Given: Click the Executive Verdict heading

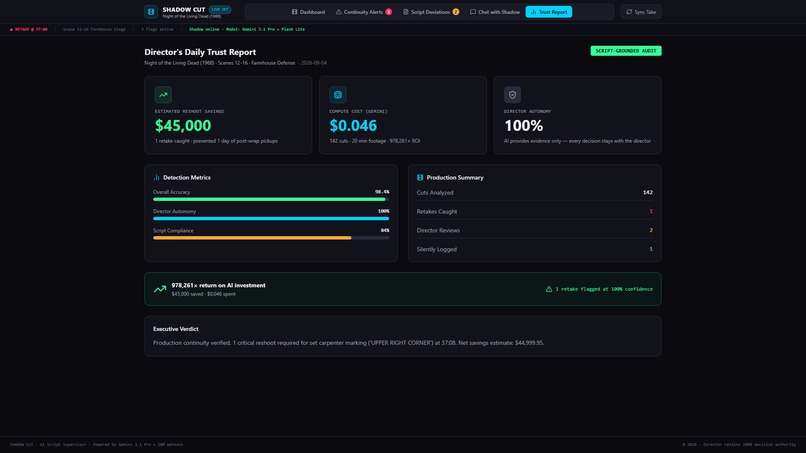Looking at the screenshot, I should pyautogui.click(x=176, y=329).
